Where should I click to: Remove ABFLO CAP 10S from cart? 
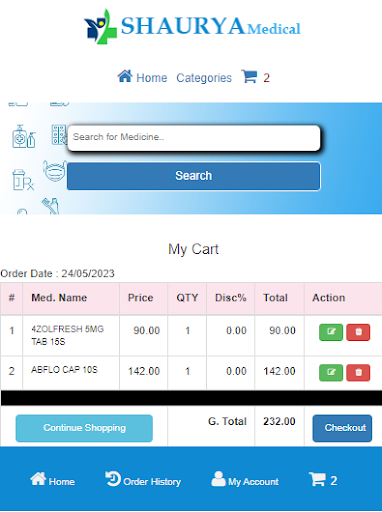tap(358, 372)
